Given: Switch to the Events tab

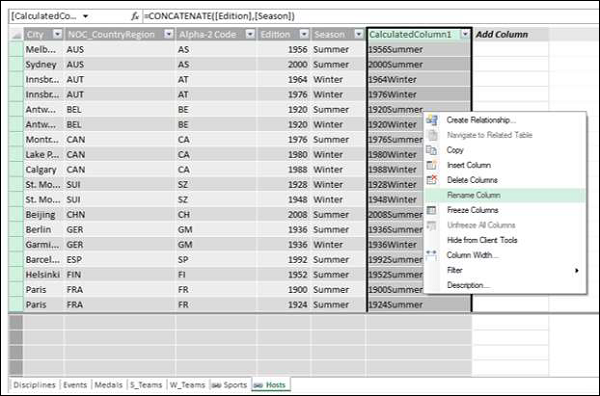Looking at the screenshot, I should pos(75,385).
